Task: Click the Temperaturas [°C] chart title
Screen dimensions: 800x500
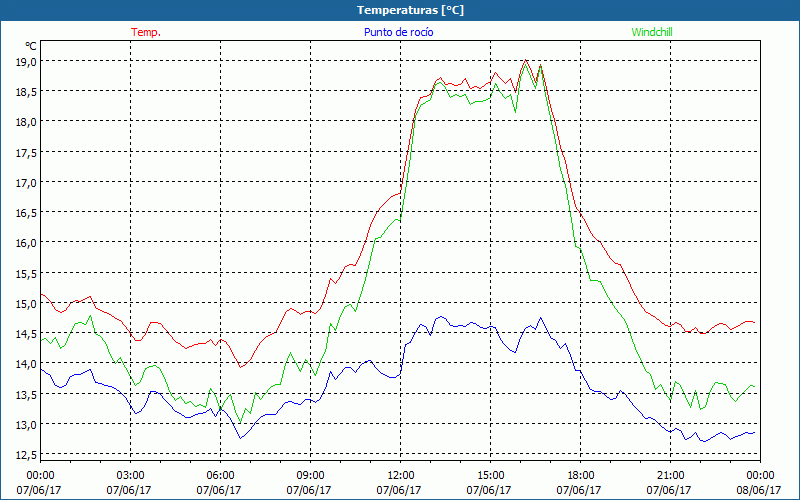Action: click(x=410, y=10)
